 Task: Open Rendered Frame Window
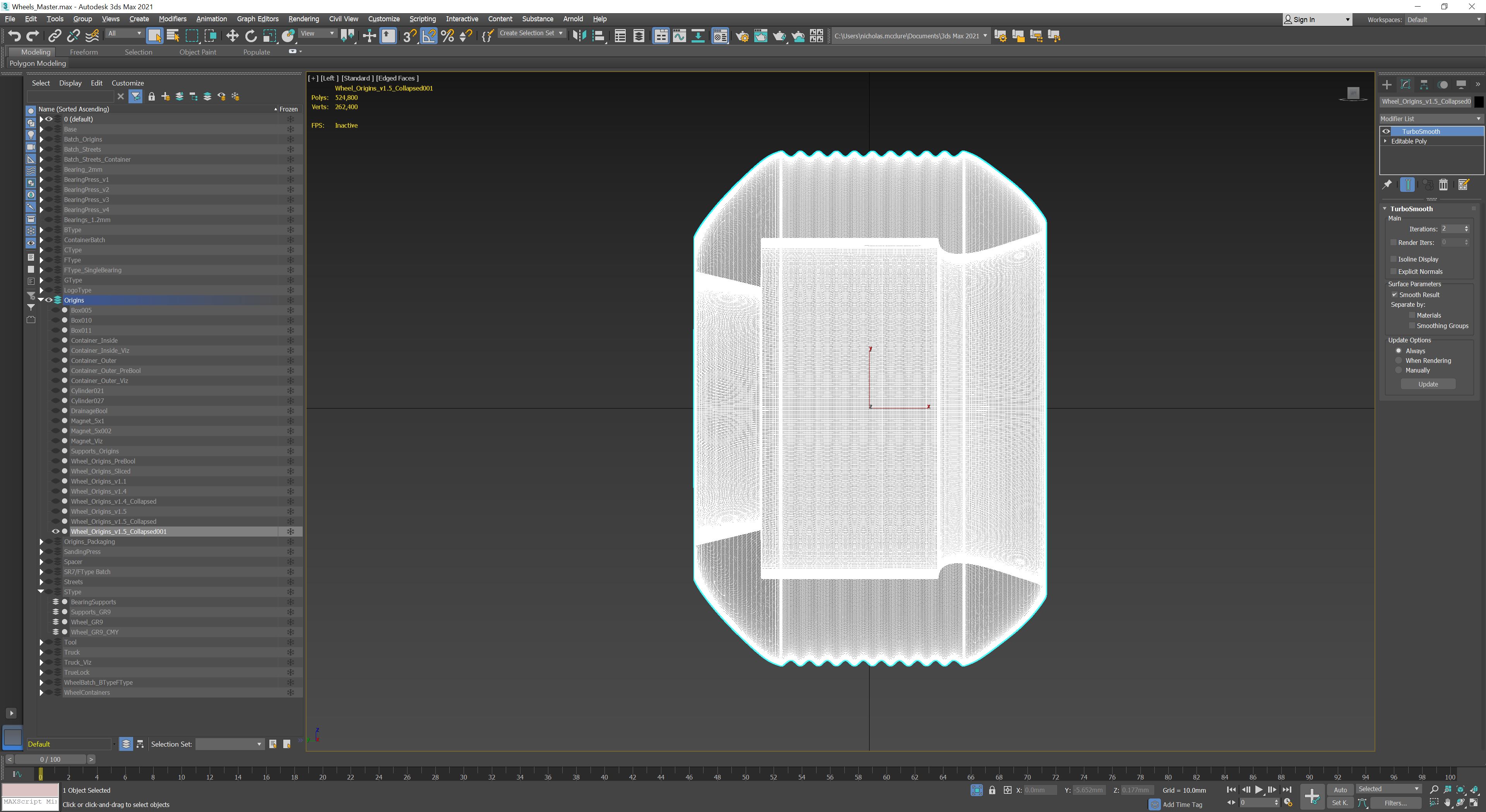(761, 36)
